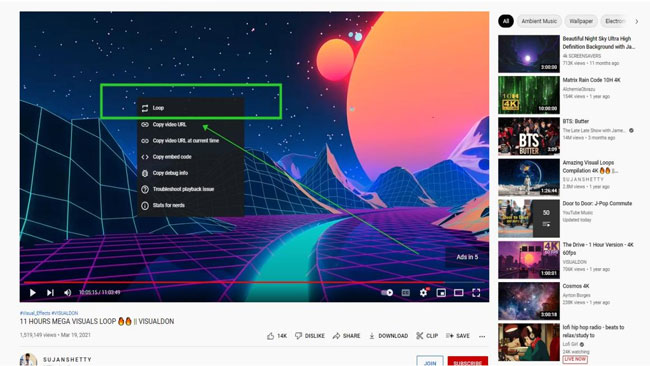The height and width of the screenshot is (366, 650).
Task: Select Loop from the context menu
Action: click(x=191, y=108)
